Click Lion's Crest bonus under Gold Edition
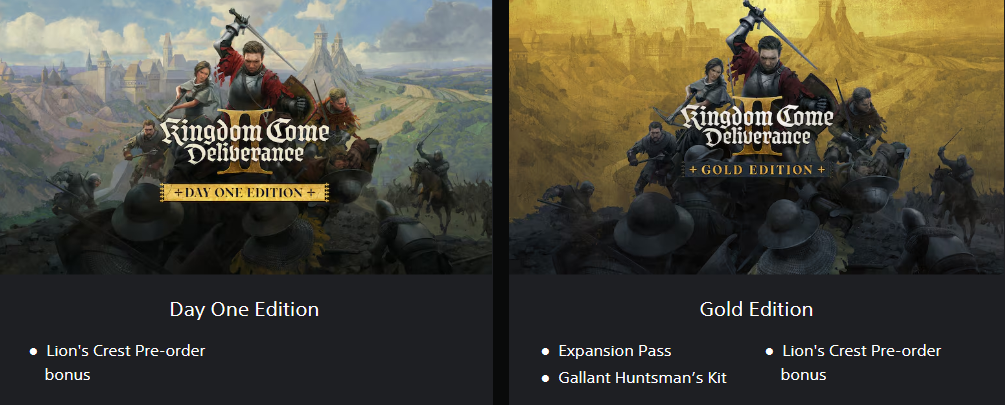Image resolution: width=1005 pixels, height=405 pixels. pos(861,363)
